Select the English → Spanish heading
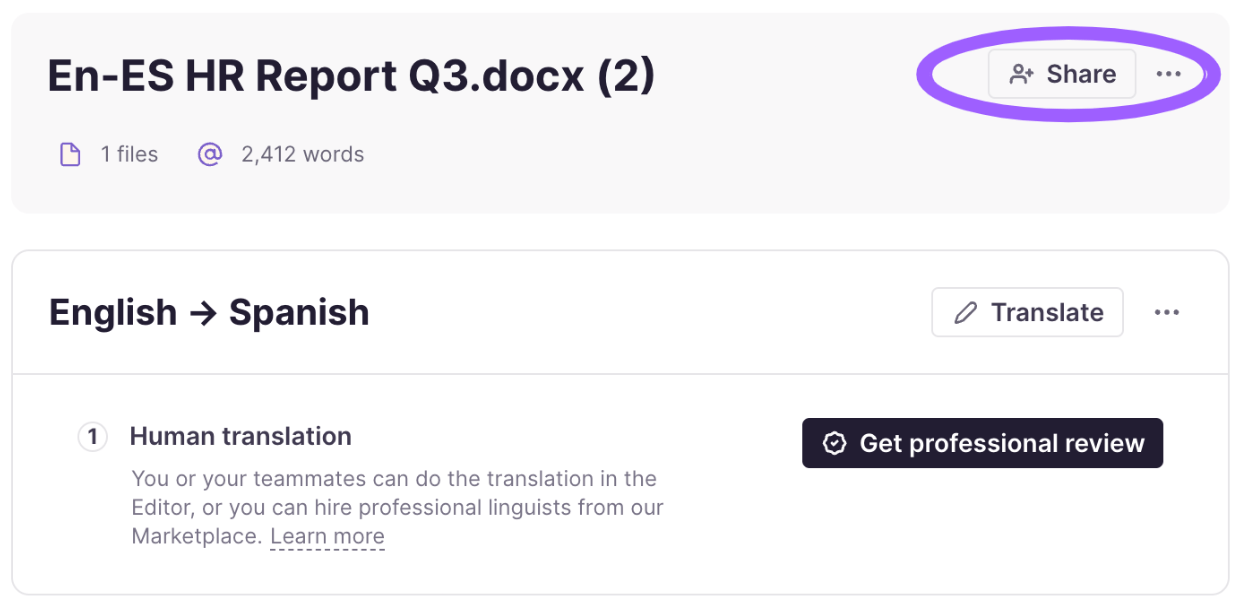The width and height of the screenshot is (1242, 606). tap(209, 312)
